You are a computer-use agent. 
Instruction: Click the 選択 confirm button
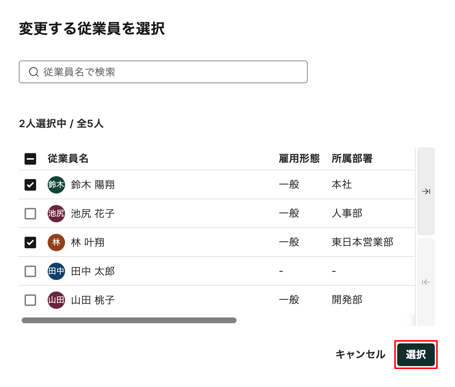tap(416, 354)
